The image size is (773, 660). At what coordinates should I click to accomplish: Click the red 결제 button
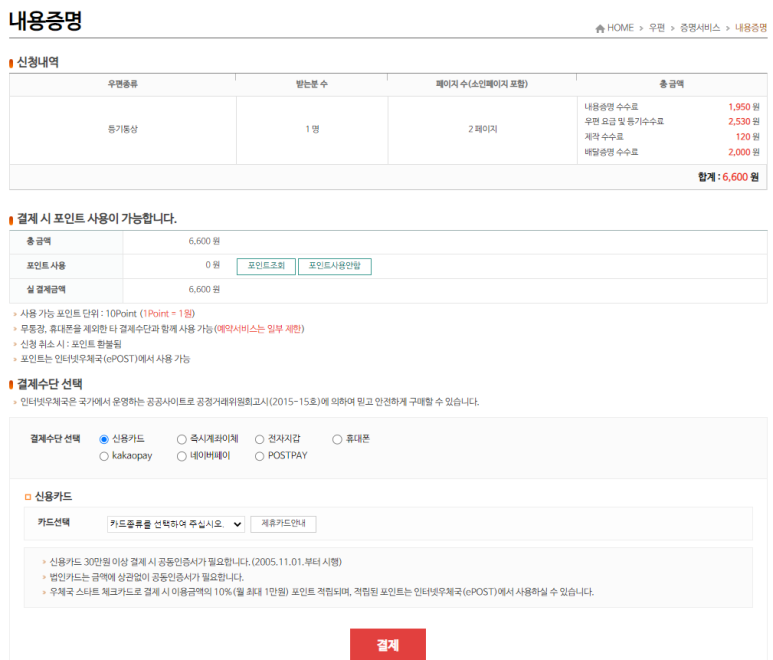(x=388, y=644)
